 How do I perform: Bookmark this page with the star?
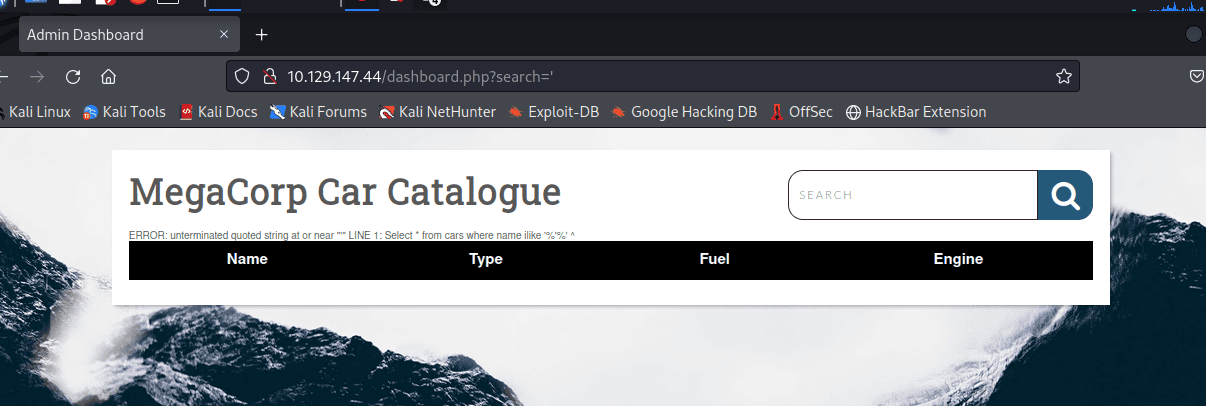pyautogui.click(x=1064, y=77)
